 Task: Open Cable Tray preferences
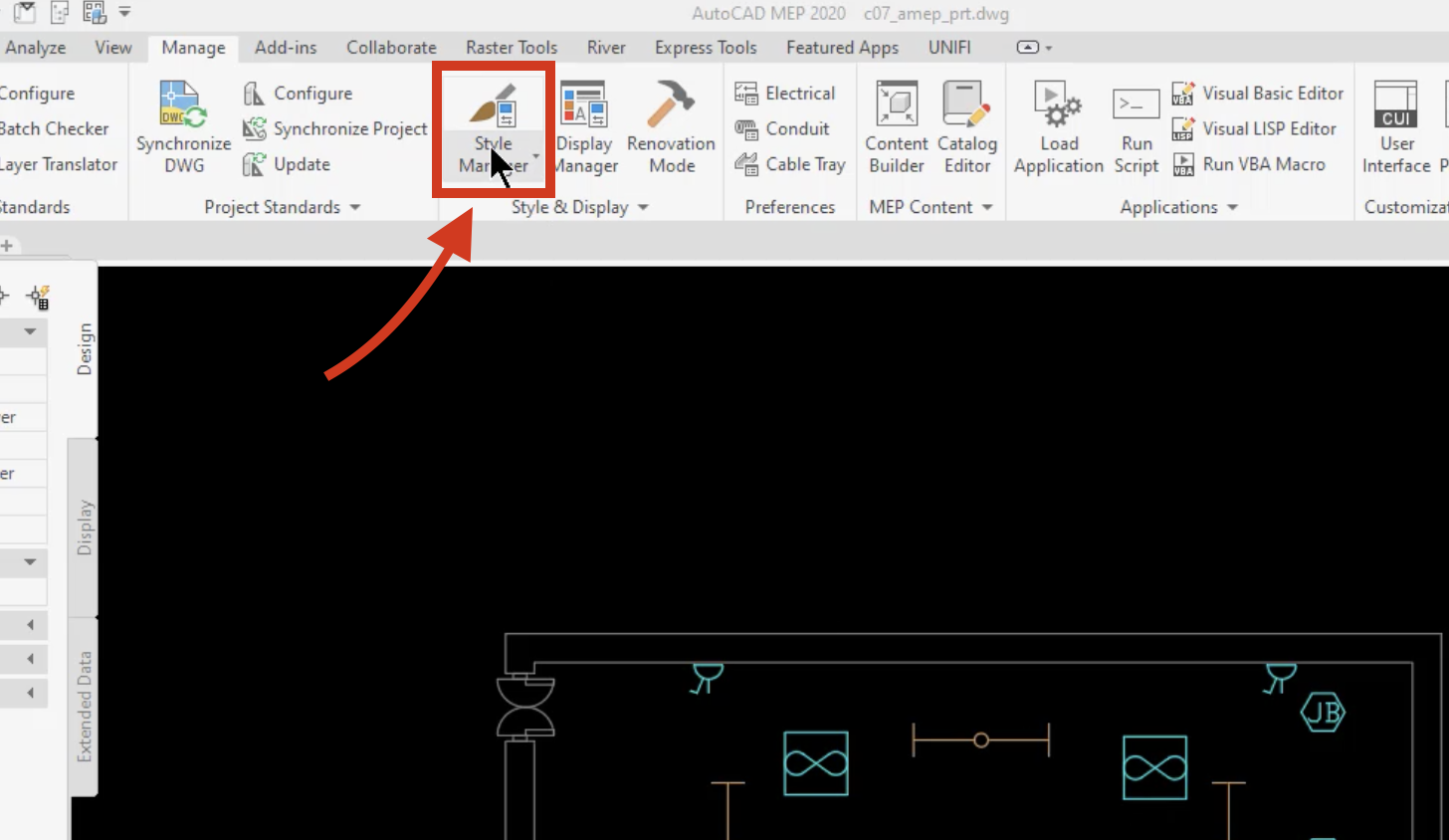pyautogui.click(x=790, y=164)
